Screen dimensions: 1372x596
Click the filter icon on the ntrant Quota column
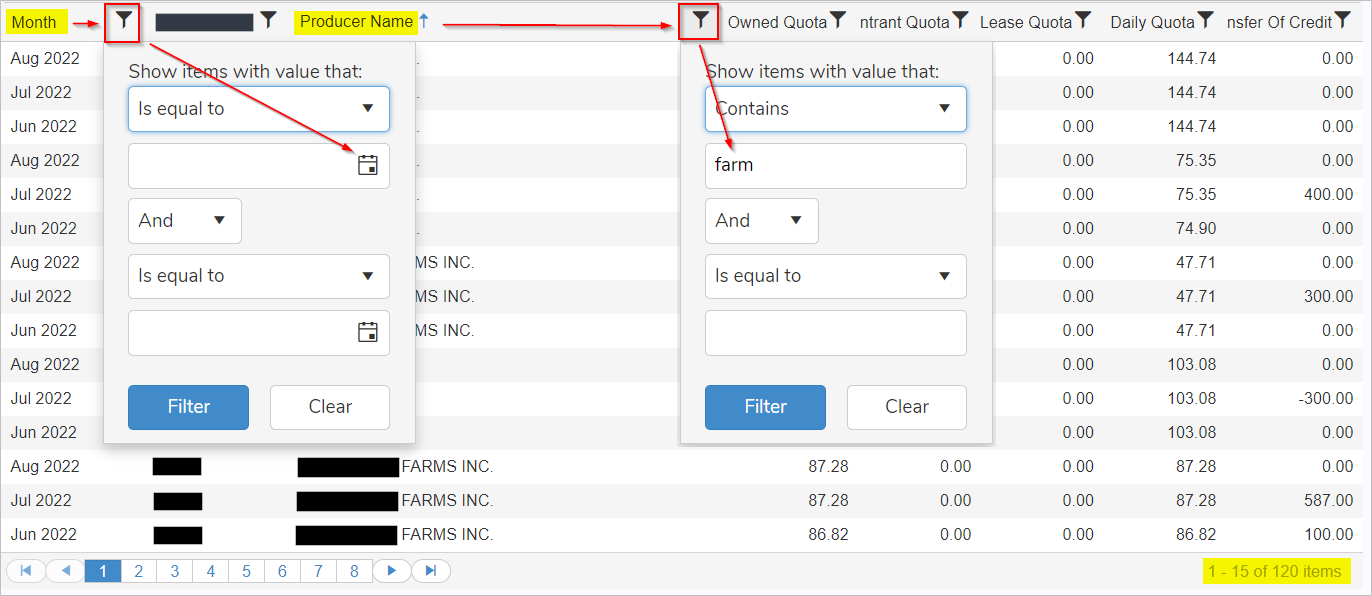960,17
